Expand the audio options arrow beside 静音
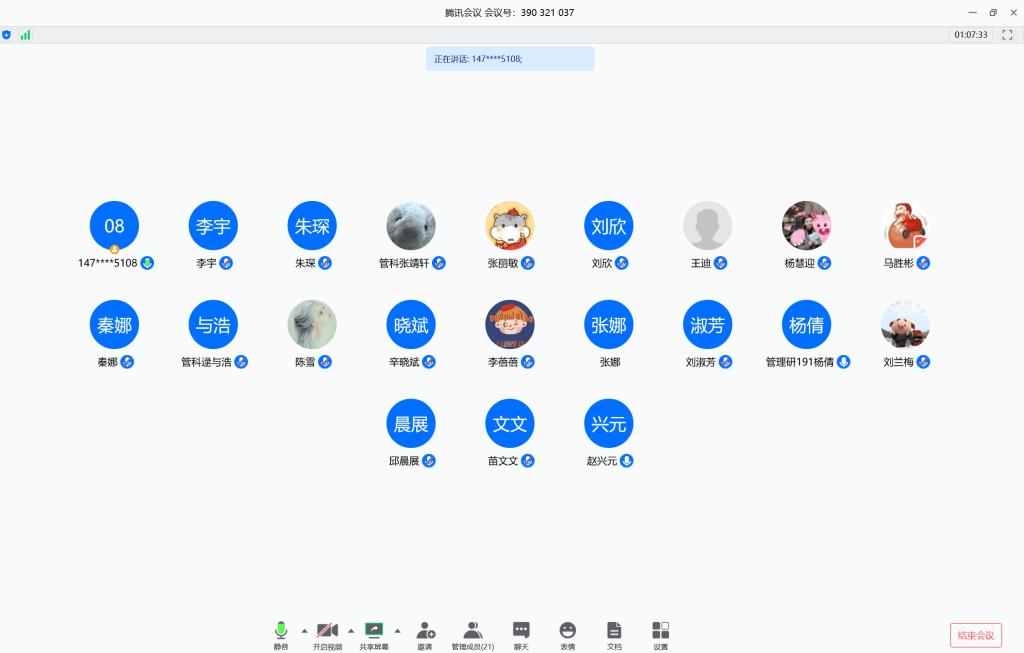 pos(304,630)
